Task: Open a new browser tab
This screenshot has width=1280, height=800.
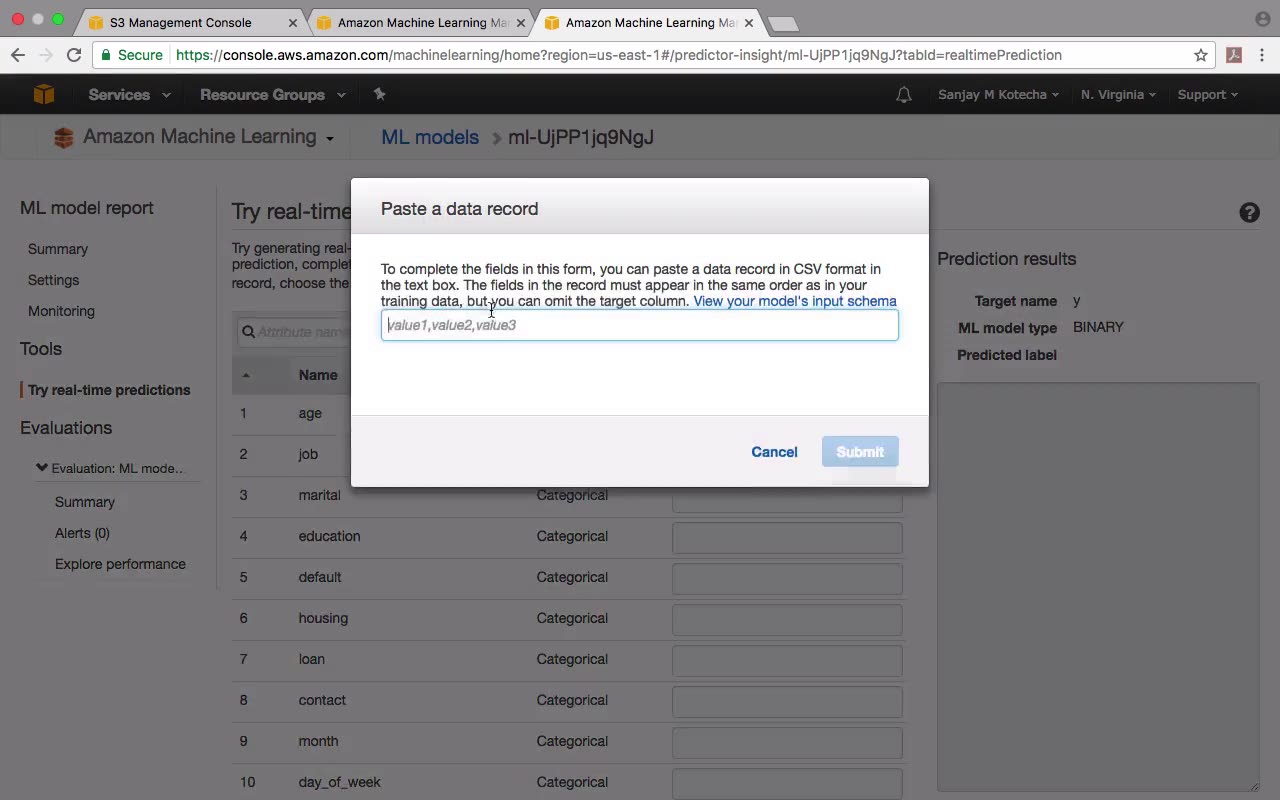Action: [783, 23]
